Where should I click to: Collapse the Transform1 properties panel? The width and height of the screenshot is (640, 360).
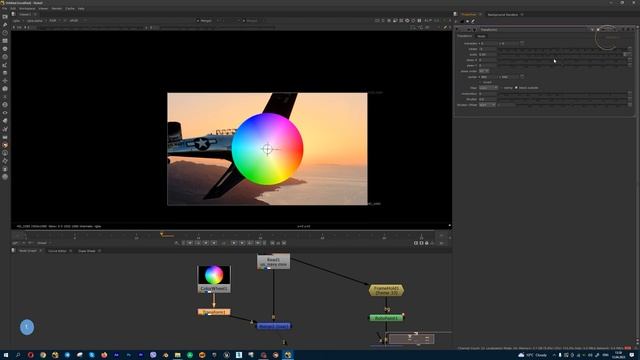pos(458,29)
